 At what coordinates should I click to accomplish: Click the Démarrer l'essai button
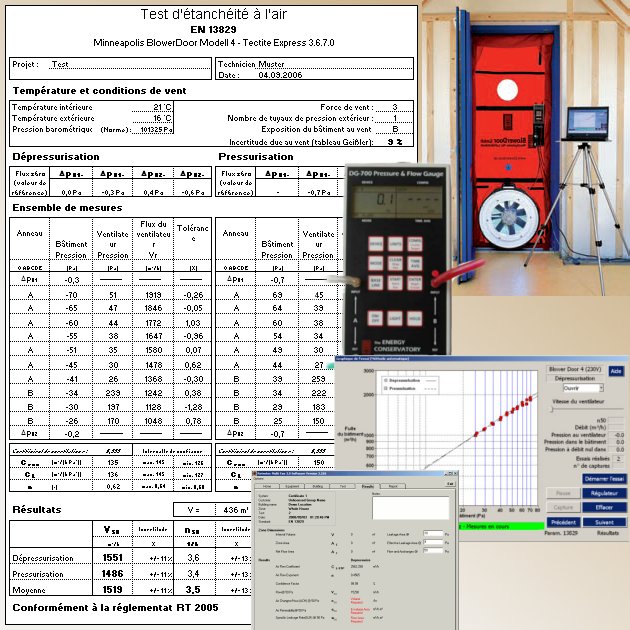(604, 479)
